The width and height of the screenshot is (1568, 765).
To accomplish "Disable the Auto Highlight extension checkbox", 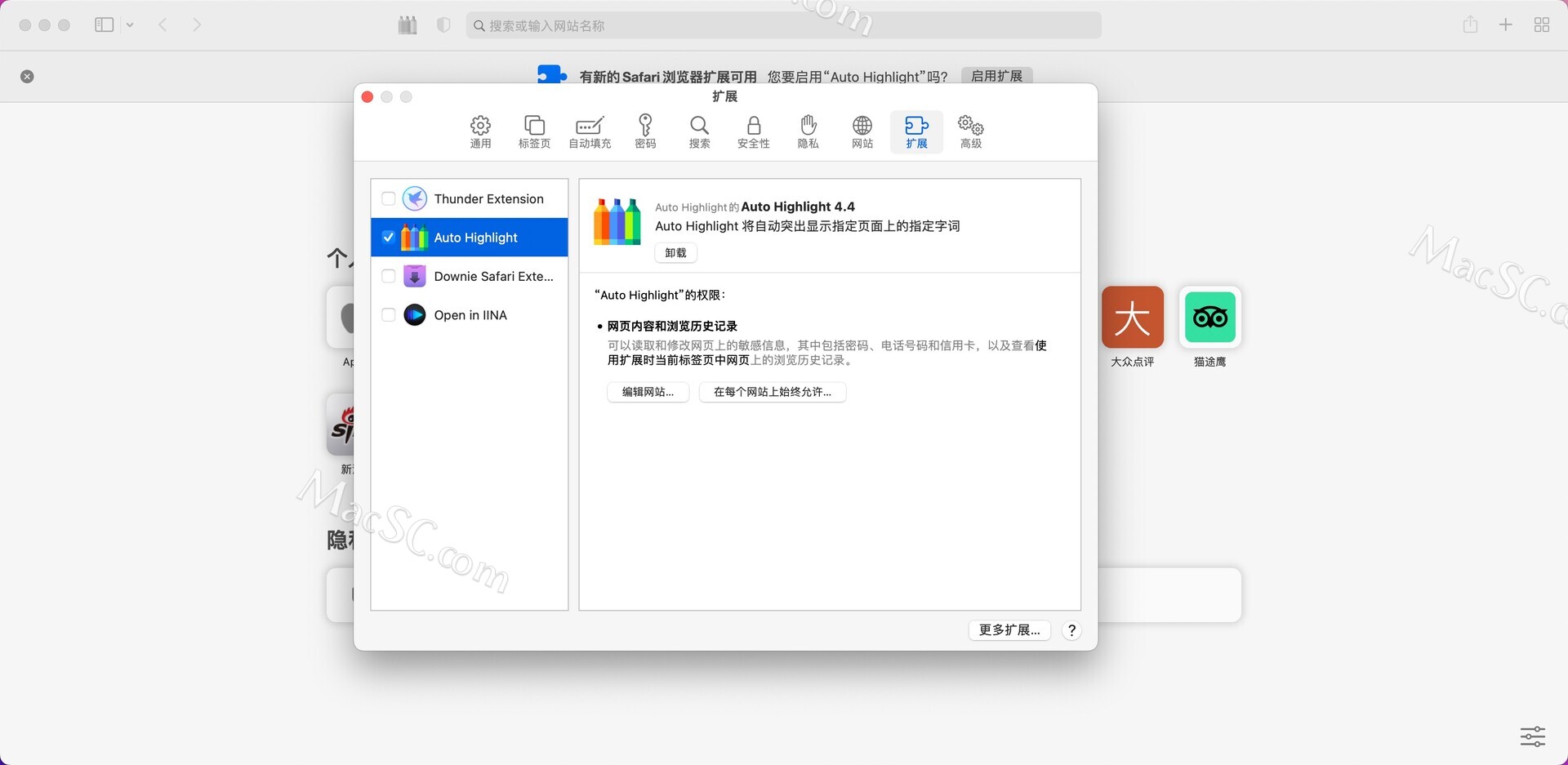I will (x=388, y=237).
